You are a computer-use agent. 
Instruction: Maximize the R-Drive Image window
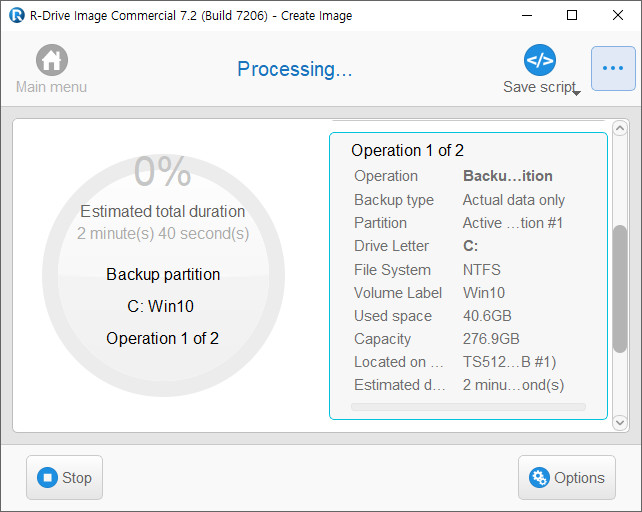(x=572, y=16)
